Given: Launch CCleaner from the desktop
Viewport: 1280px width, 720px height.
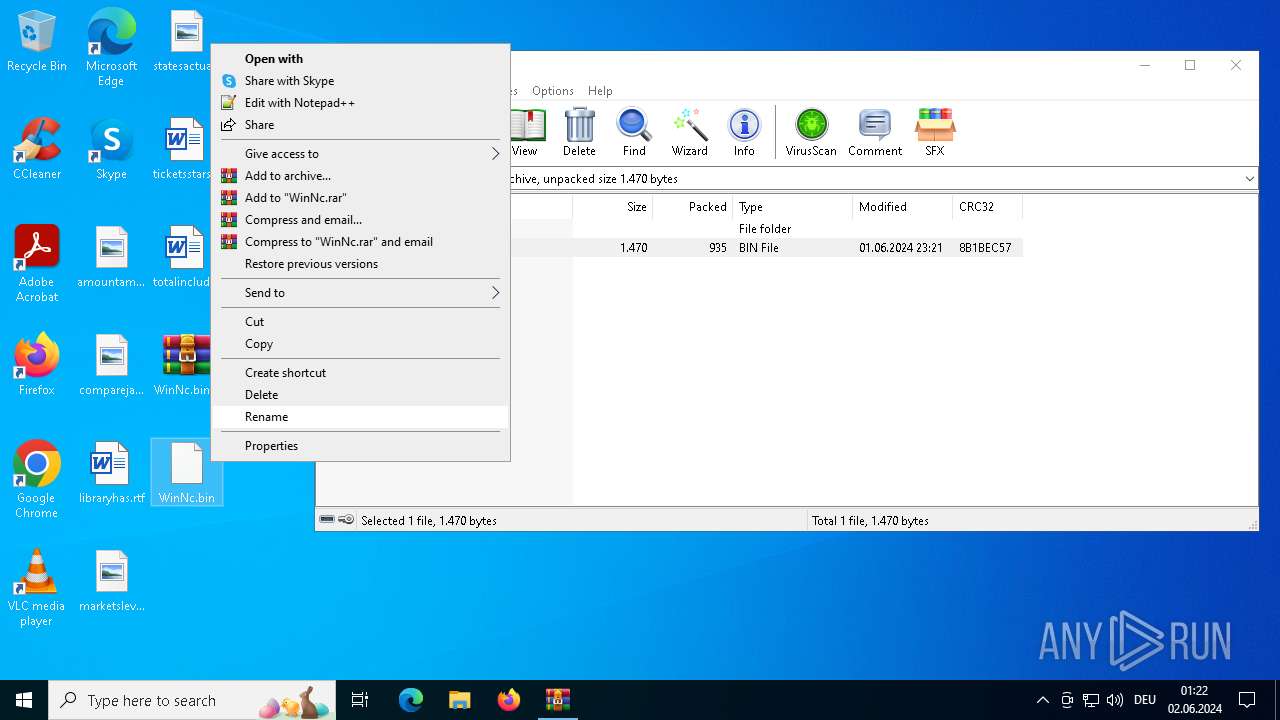Looking at the screenshot, I should click(37, 149).
